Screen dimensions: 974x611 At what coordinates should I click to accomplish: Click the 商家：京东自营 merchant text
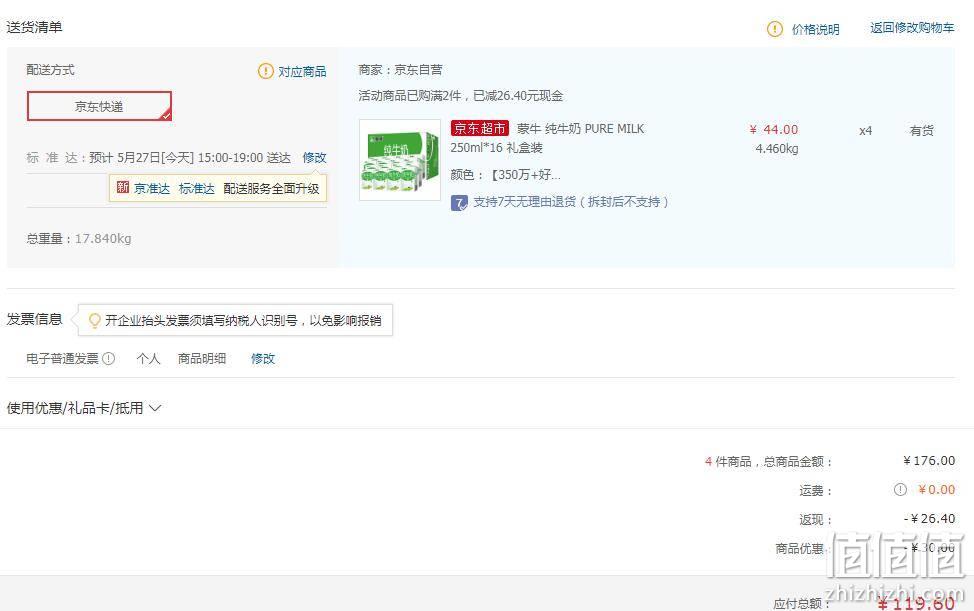(x=401, y=70)
